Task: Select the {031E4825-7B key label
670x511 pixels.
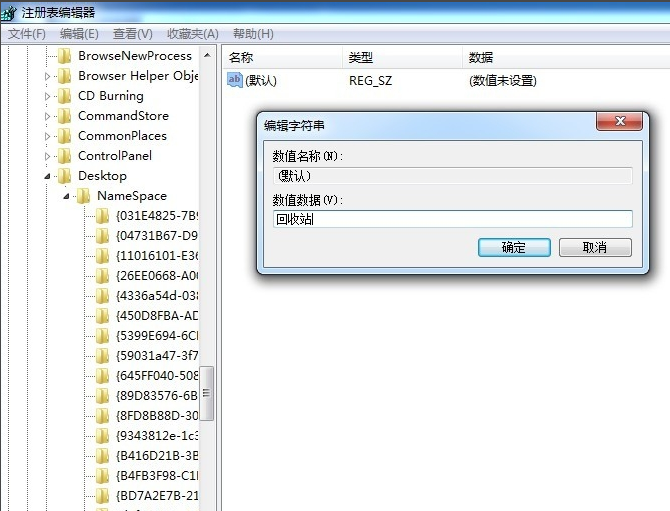Action: tap(157, 216)
